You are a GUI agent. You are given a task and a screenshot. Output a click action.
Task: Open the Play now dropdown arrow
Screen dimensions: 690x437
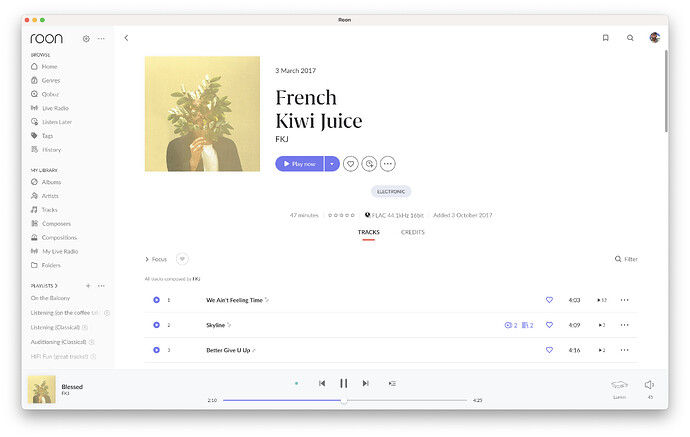point(332,163)
